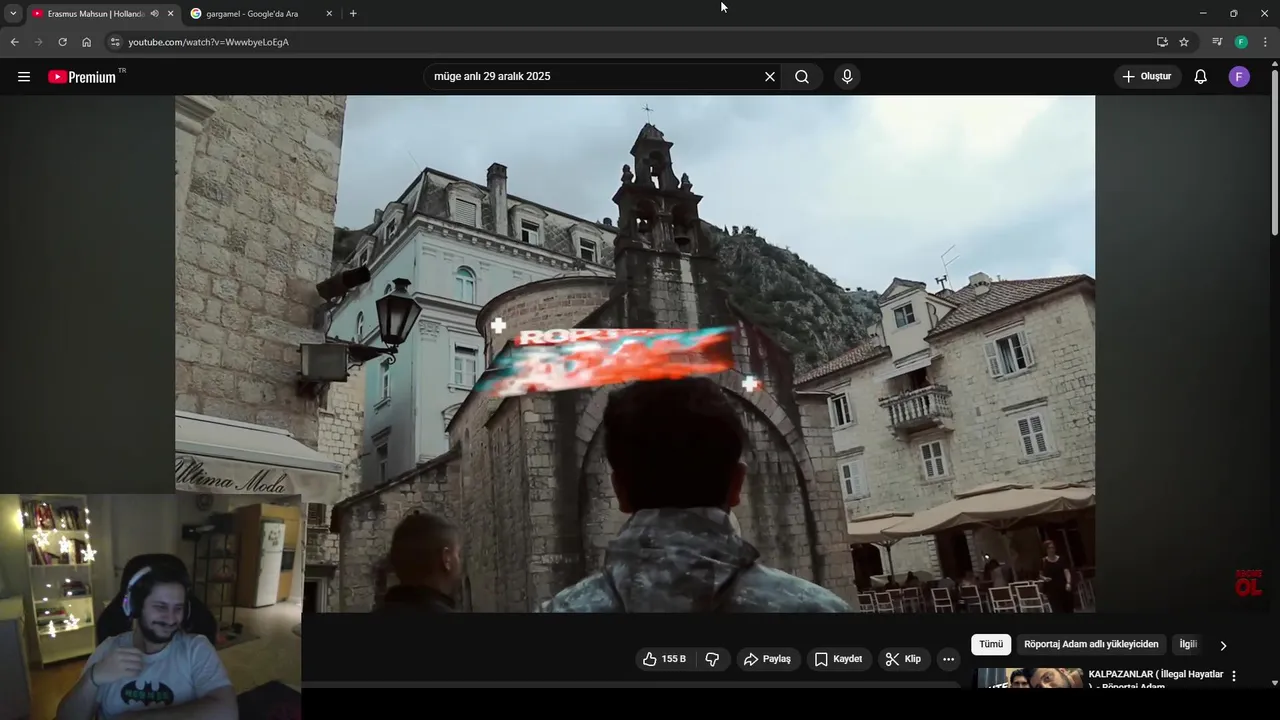
Task: Click the page vertical scrollbar thumb
Action: click(1274, 153)
